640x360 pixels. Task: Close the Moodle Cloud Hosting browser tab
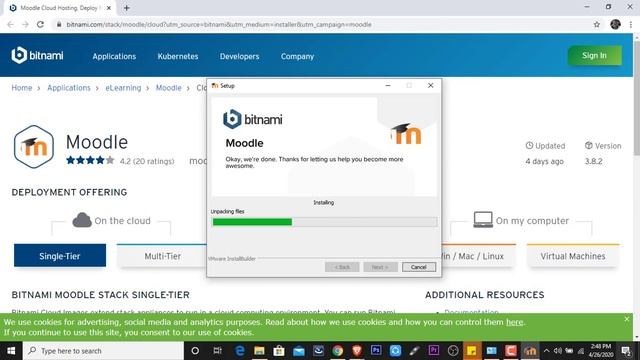click(109, 8)
